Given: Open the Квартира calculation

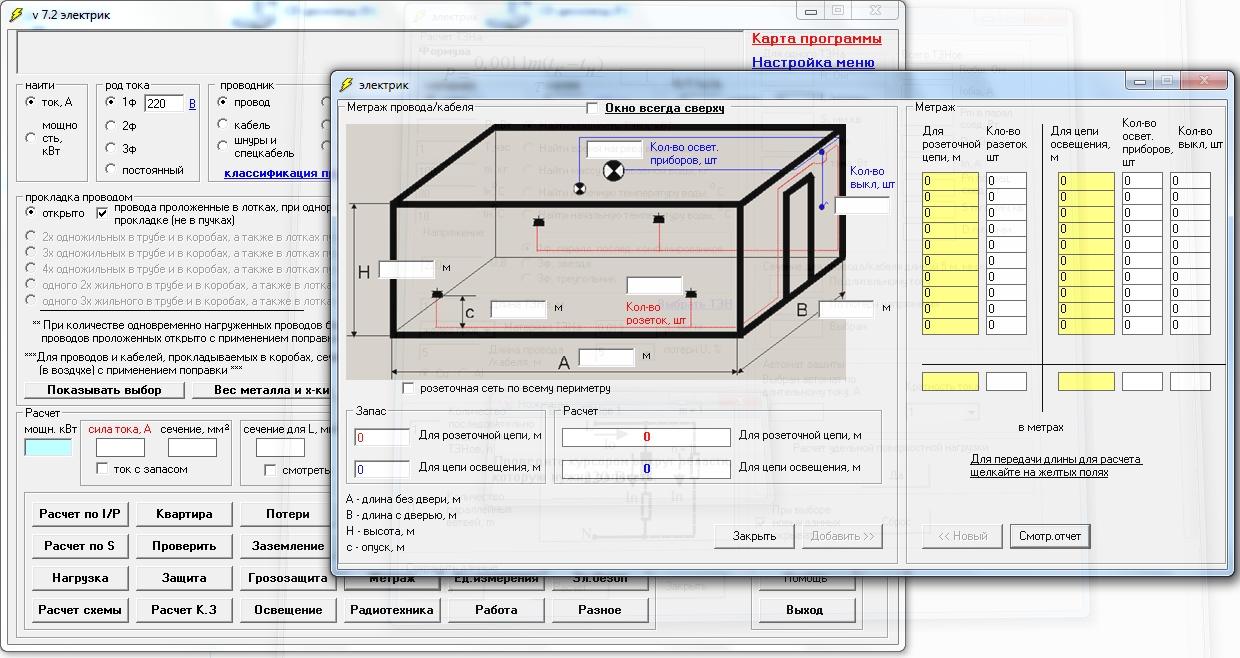Looking at the screenshot, I should click(x=184, y=514).
